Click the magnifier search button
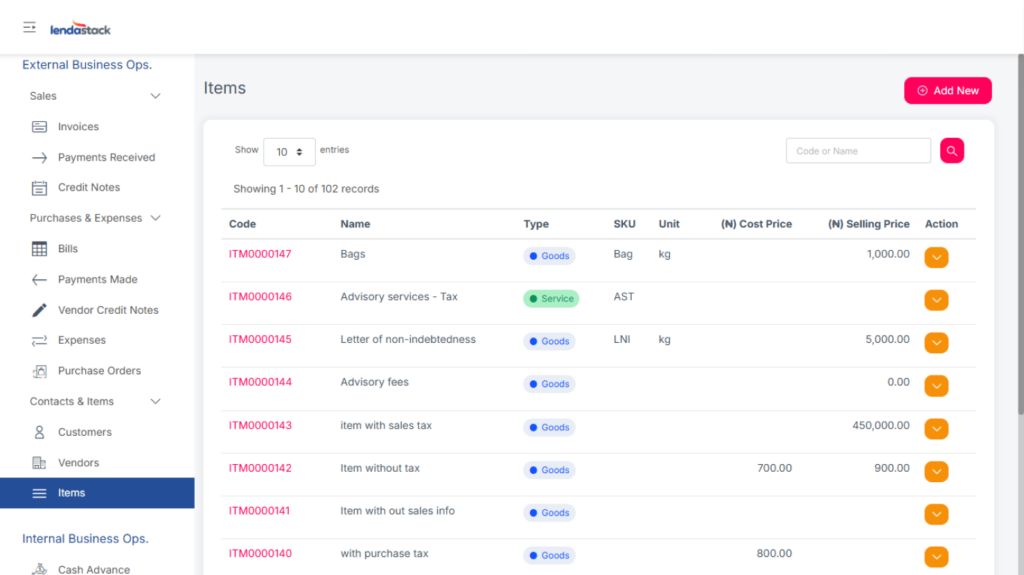Viewport: 1024px width, 575px height. 951,151
